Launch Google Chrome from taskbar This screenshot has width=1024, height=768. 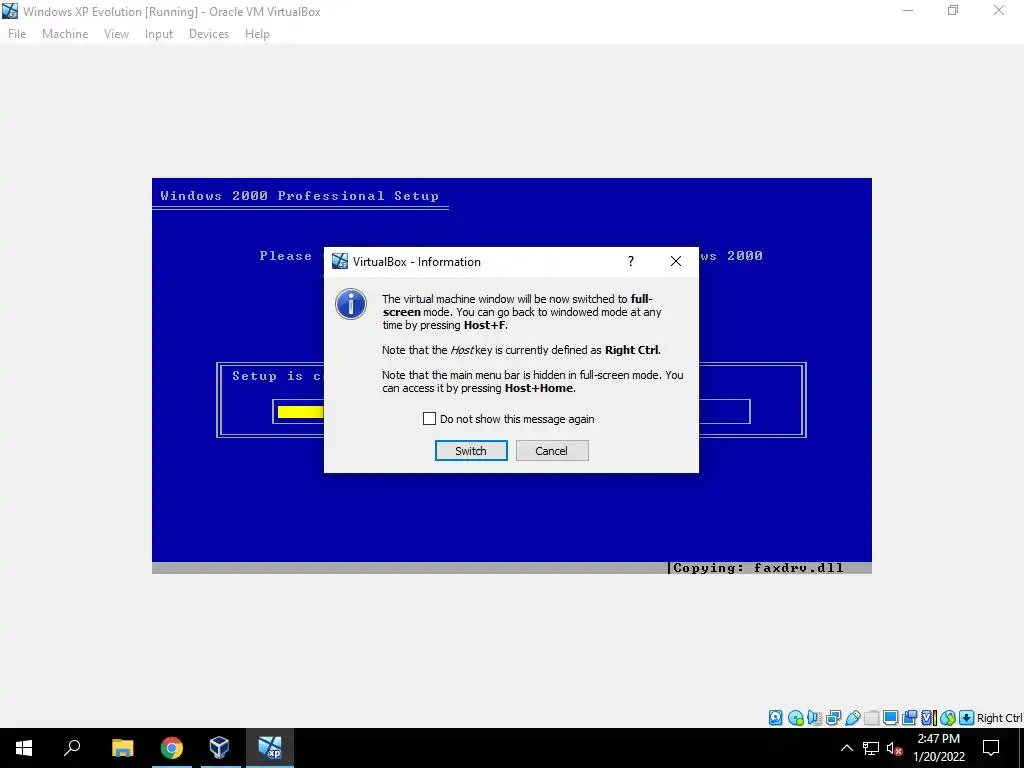[172, 748]
